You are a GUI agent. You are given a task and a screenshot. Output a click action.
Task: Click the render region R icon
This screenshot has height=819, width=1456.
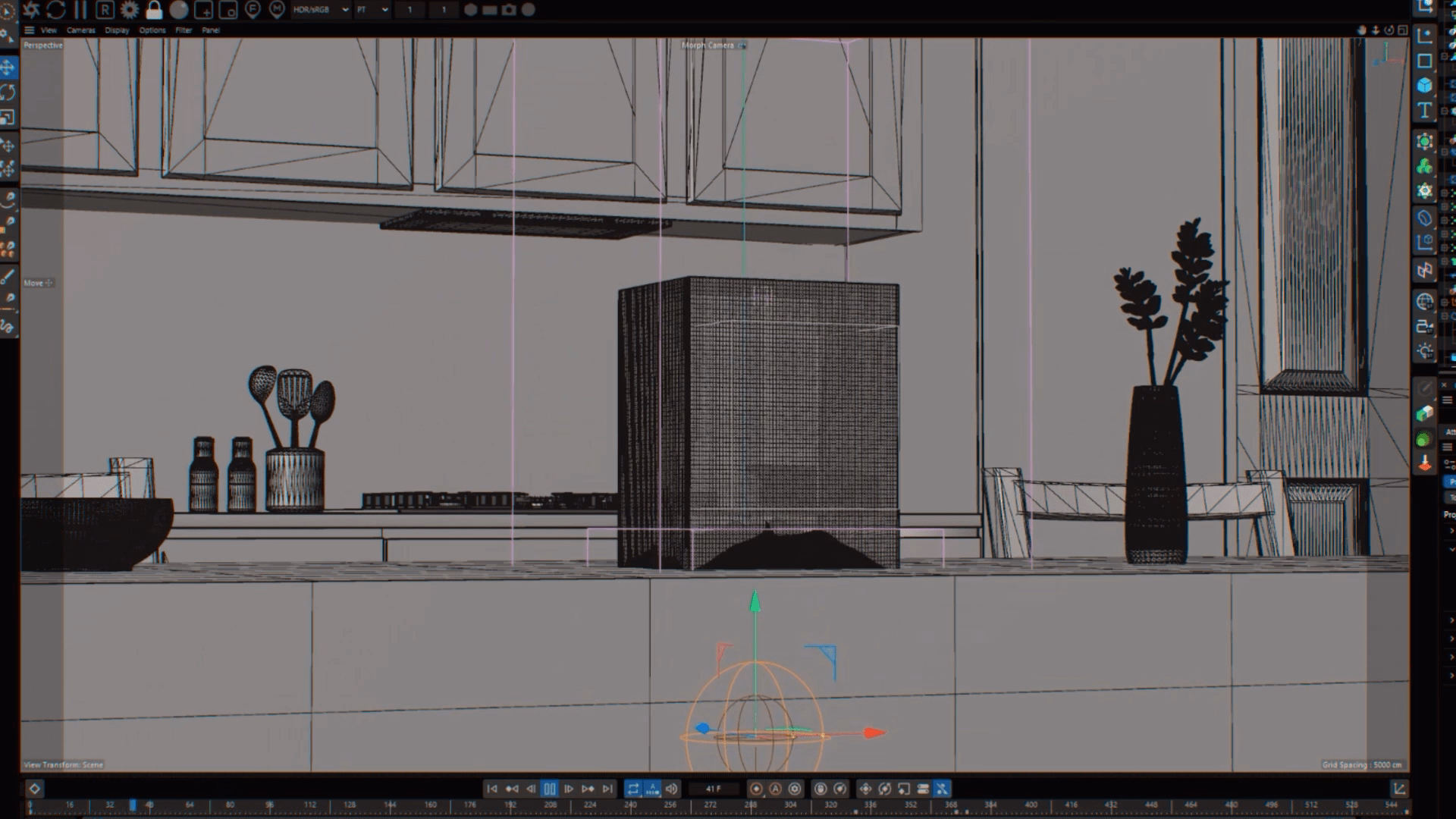point(105,10)
